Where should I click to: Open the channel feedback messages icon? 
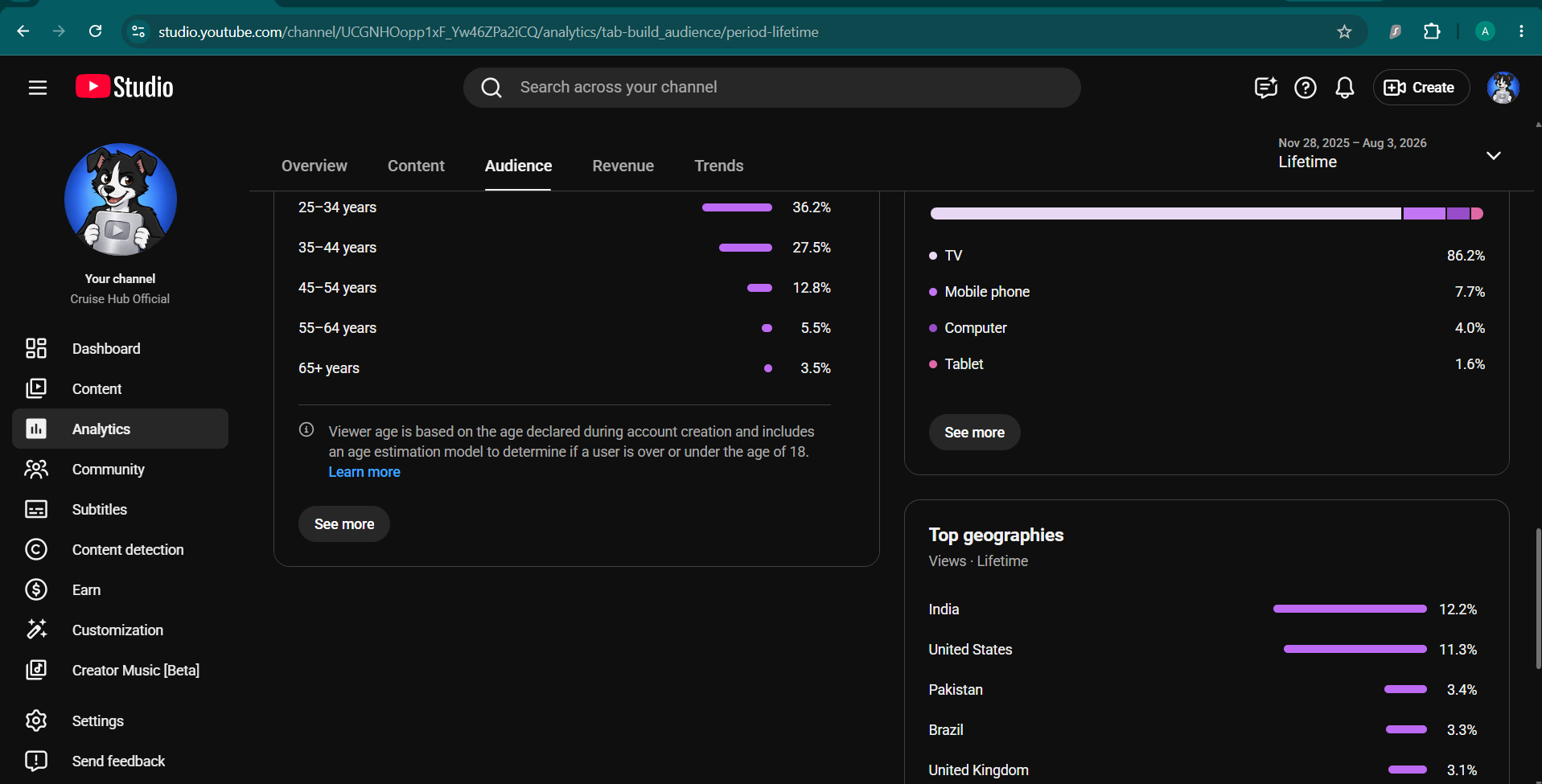pos(1266,88)
